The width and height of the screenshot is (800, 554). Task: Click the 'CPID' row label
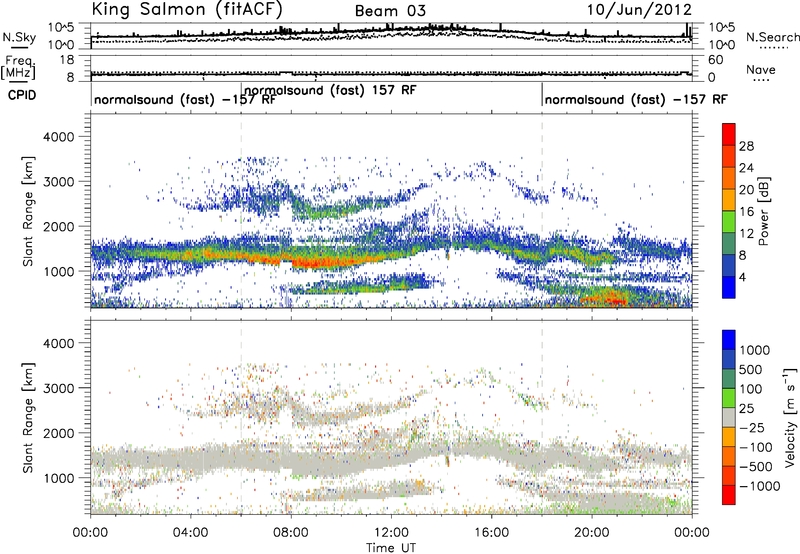click(x=22, y=95)
